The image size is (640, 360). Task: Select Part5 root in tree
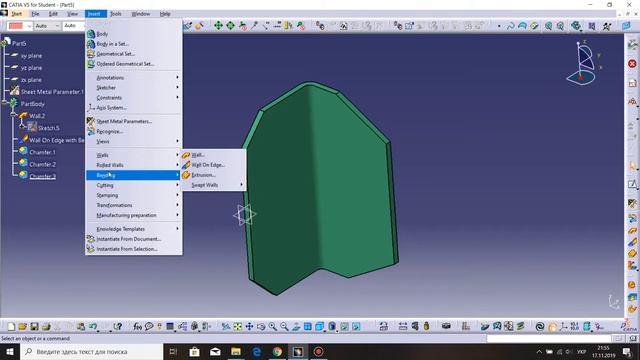pos(19,43)
